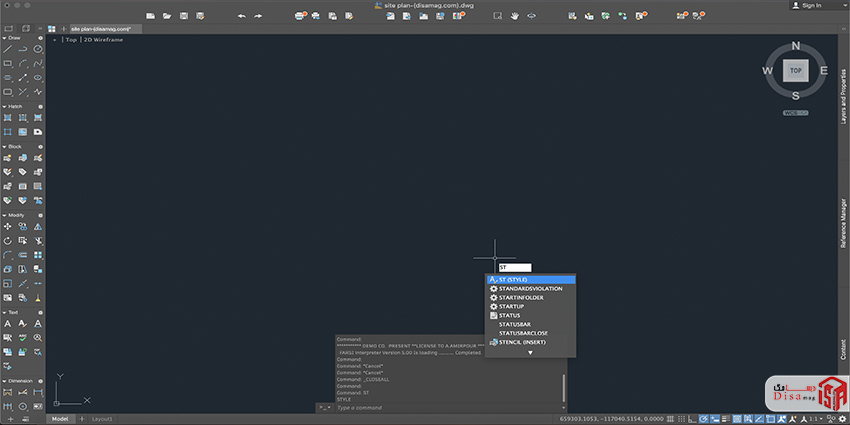Expand more suggestions arrow in autocomplete list

[530, 352]
